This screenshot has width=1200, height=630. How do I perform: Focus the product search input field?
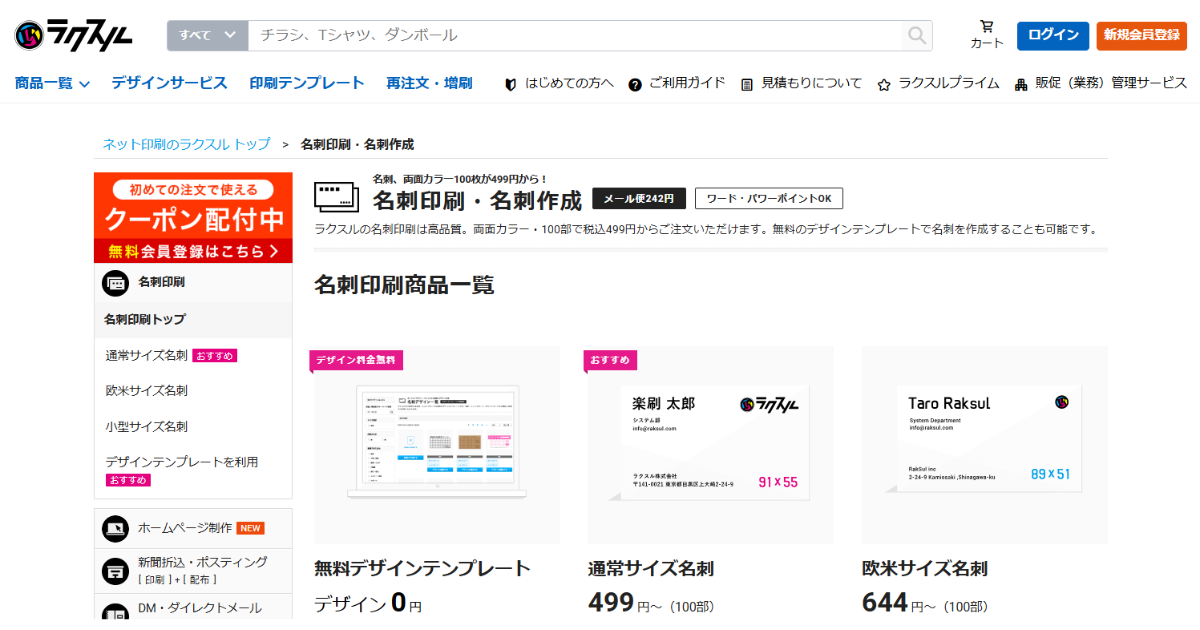pos(575,36)
